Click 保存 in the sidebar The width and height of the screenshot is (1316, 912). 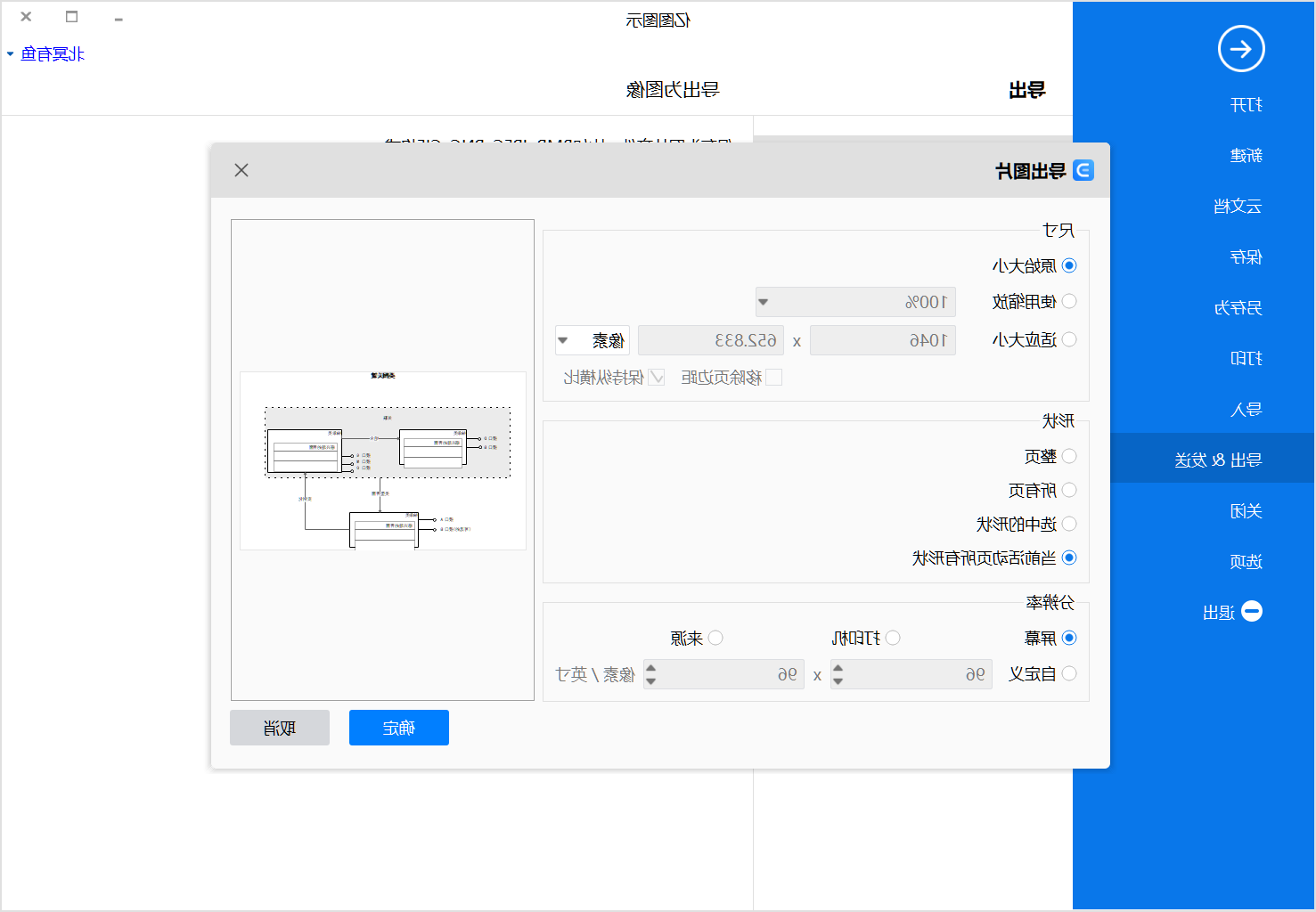[1247, 257]
